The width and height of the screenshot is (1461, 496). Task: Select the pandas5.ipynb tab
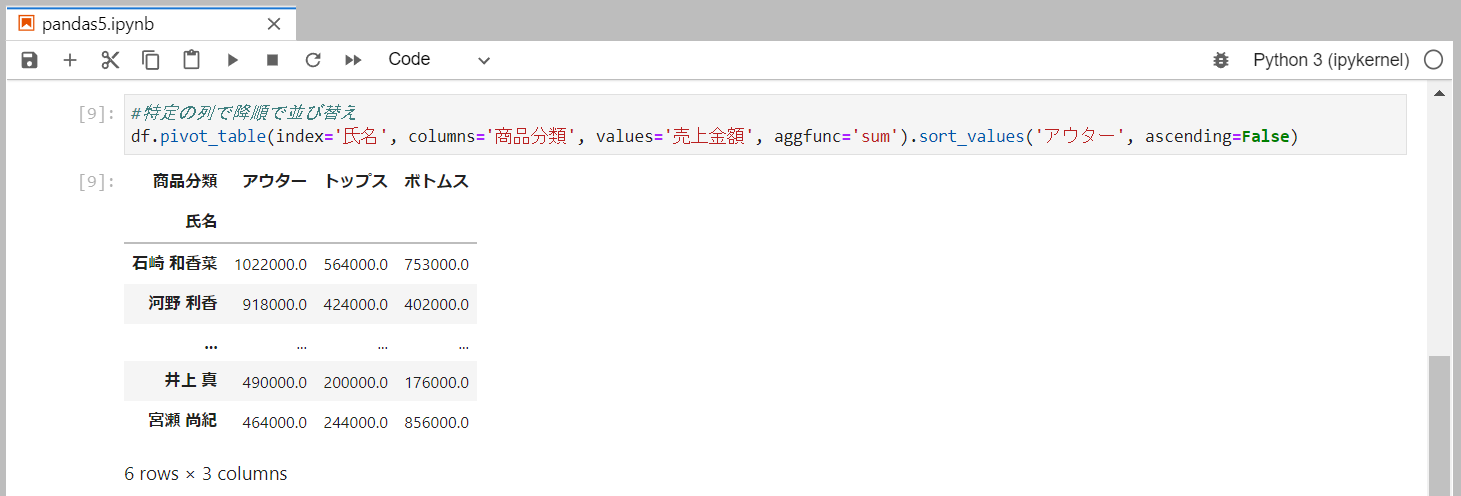point(150,23)
